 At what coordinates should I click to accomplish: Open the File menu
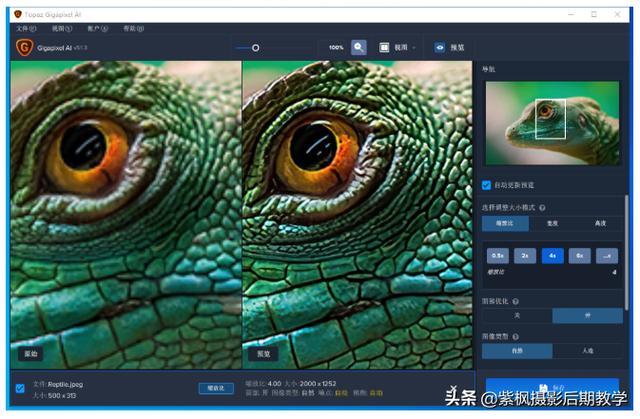(x=23, y=29)
